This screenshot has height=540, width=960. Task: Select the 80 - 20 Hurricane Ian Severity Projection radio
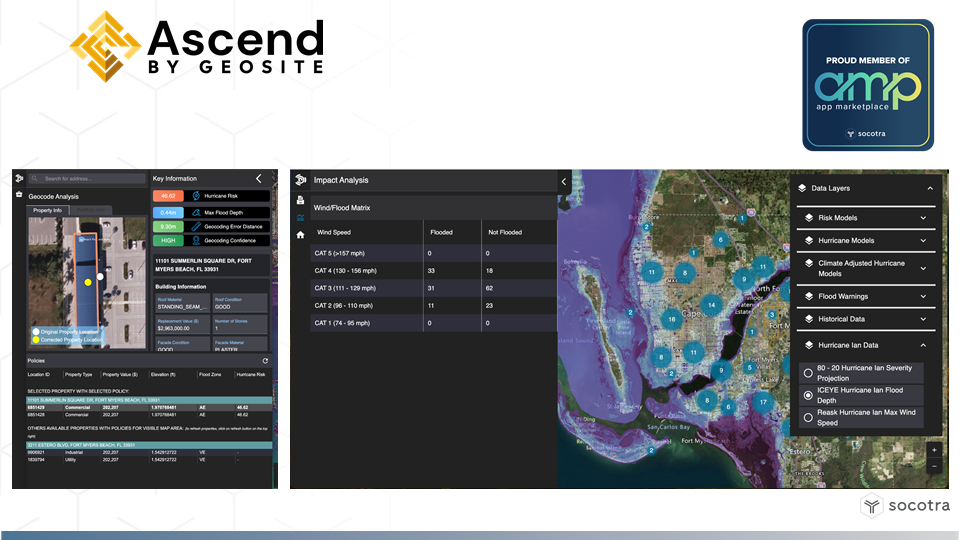[x=808, y=373]
